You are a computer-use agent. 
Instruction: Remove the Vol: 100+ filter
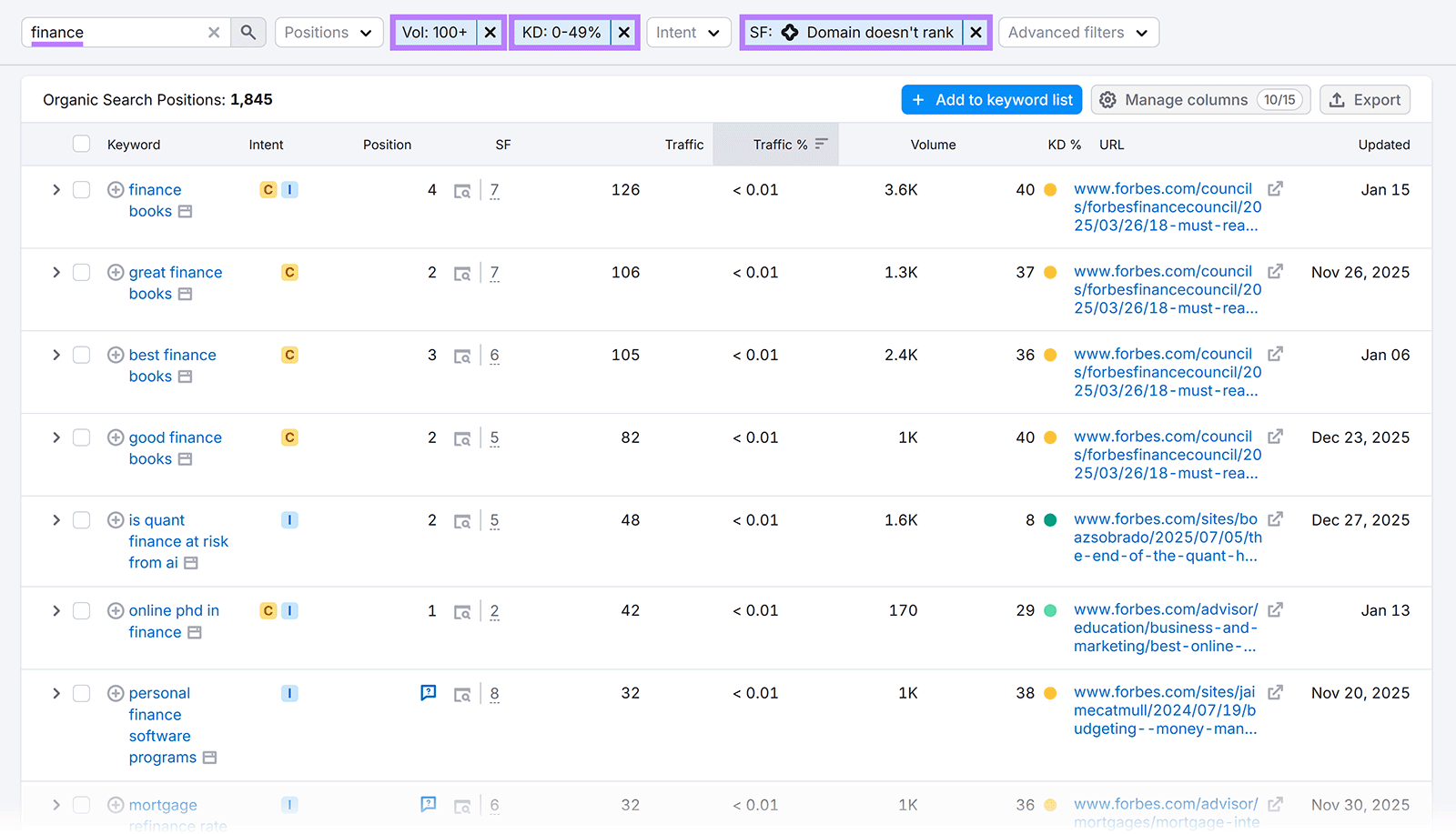[x=490, y=32]
